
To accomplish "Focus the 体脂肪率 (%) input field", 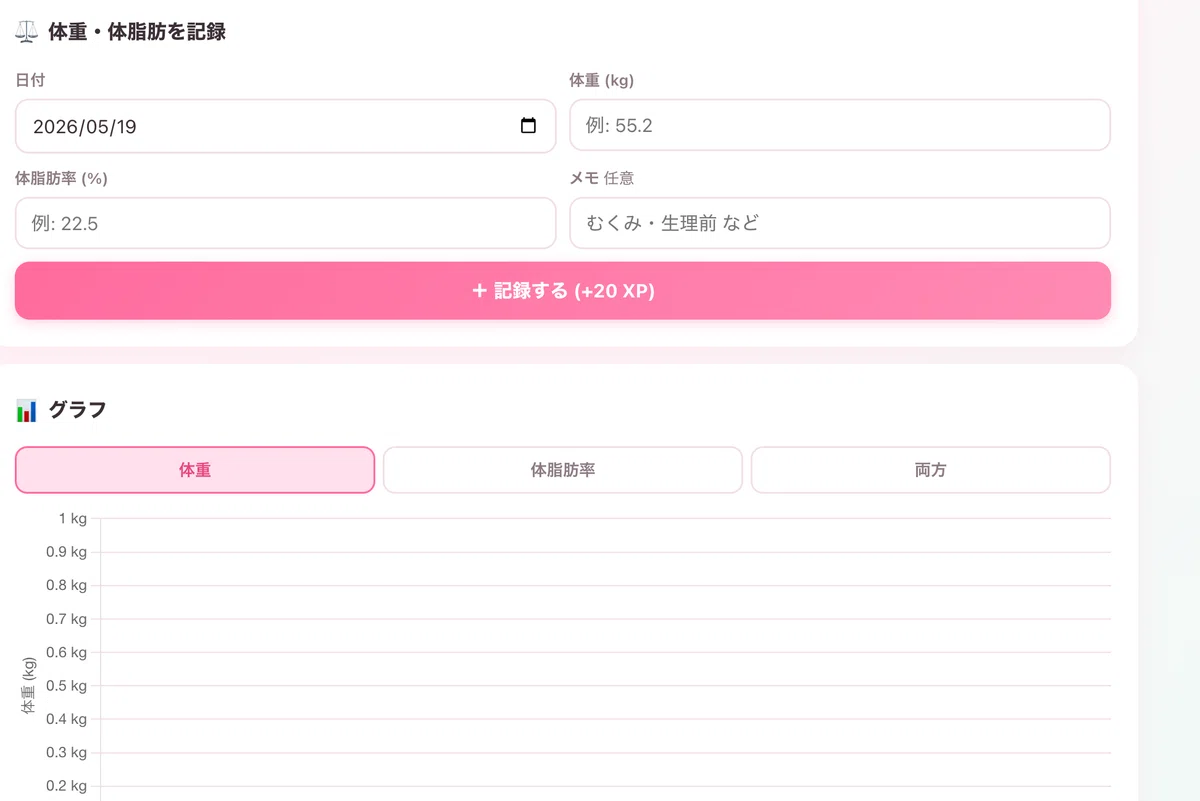I will tap(285, 223).
